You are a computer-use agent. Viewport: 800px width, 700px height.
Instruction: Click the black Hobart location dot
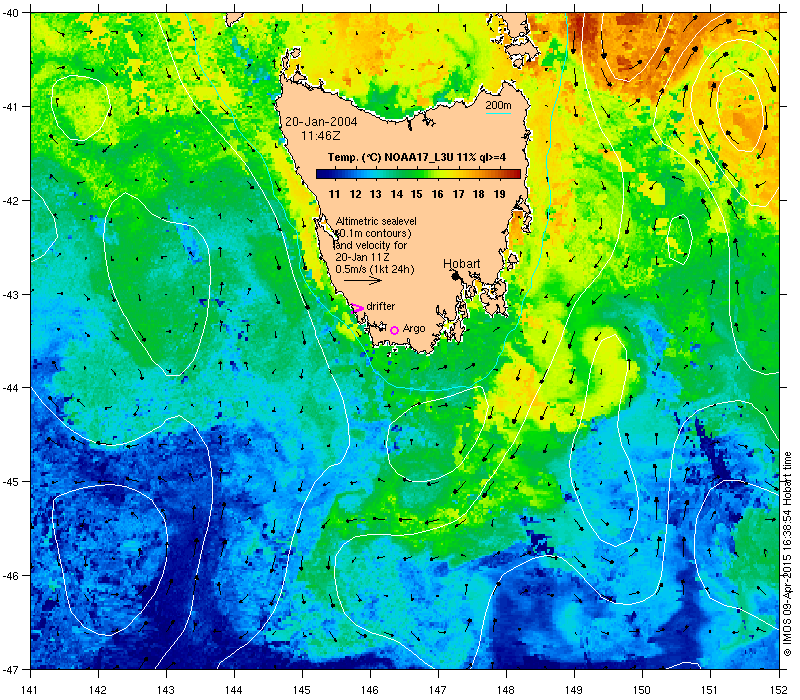456,276
